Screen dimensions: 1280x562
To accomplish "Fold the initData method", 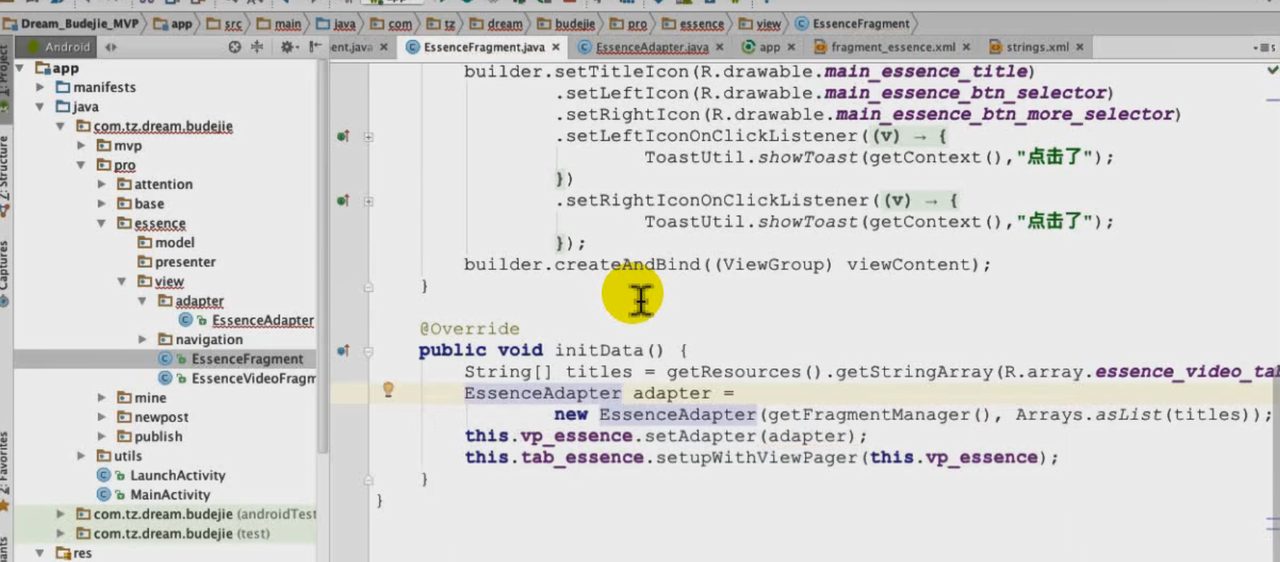I will tap(369, 351).
